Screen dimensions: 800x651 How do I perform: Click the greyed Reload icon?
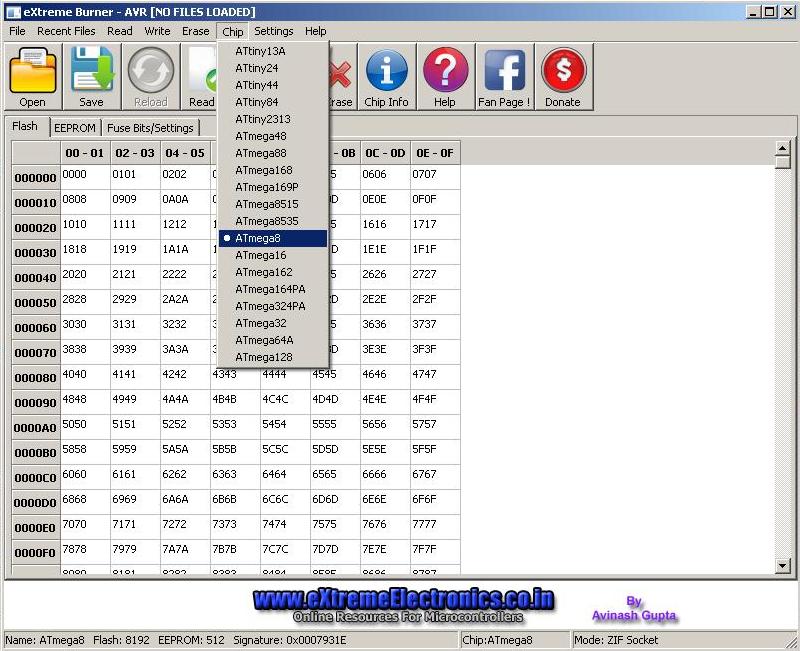point(151,70)
